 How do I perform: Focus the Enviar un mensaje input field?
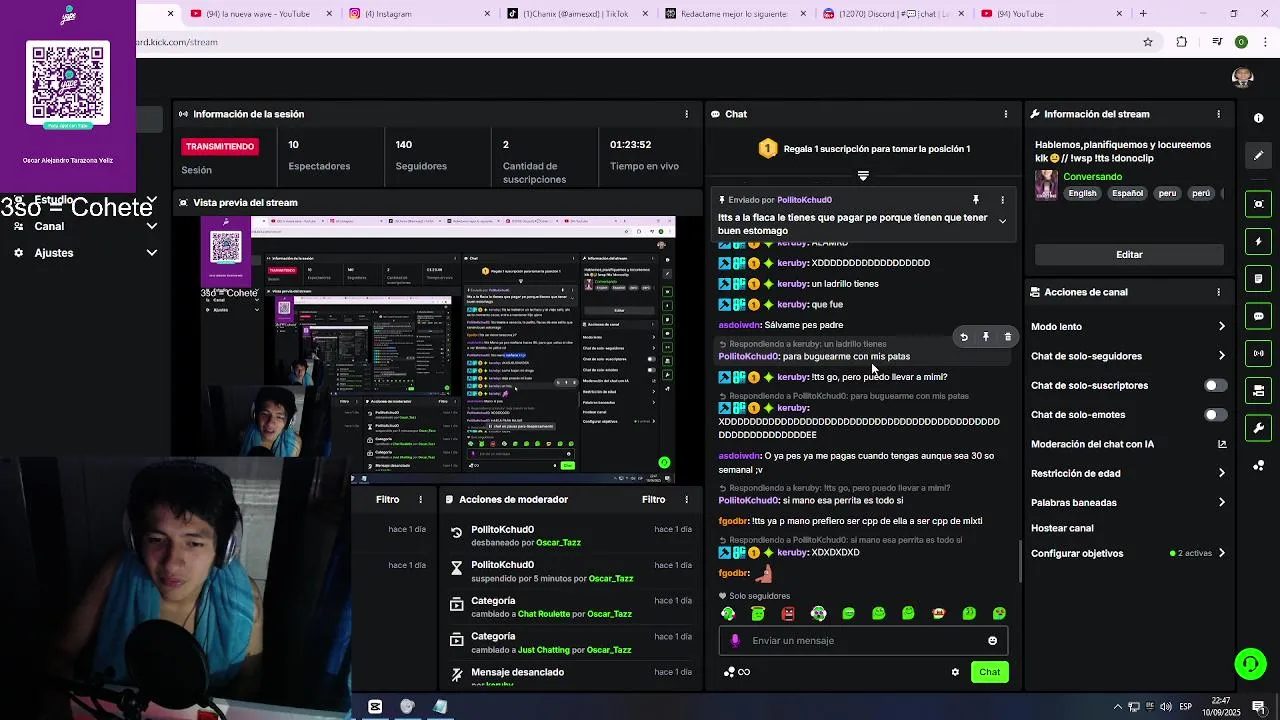pyautogui.click(x=862, y=641)
